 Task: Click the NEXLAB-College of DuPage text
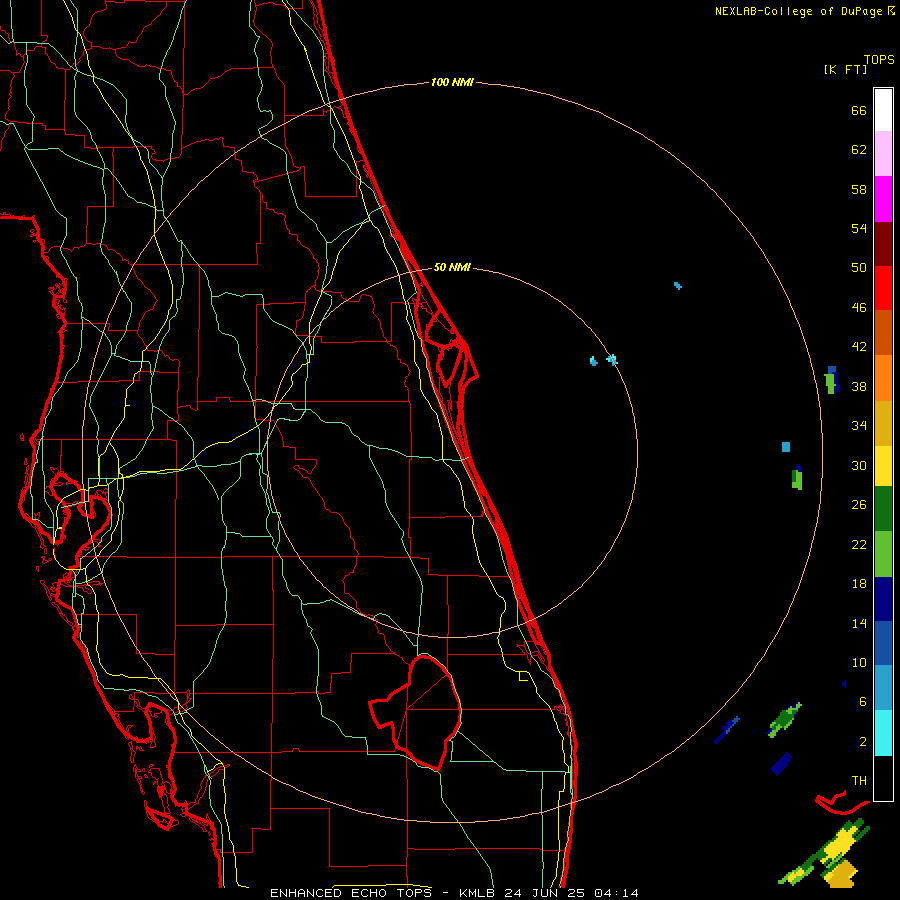(x=800, y=11)
